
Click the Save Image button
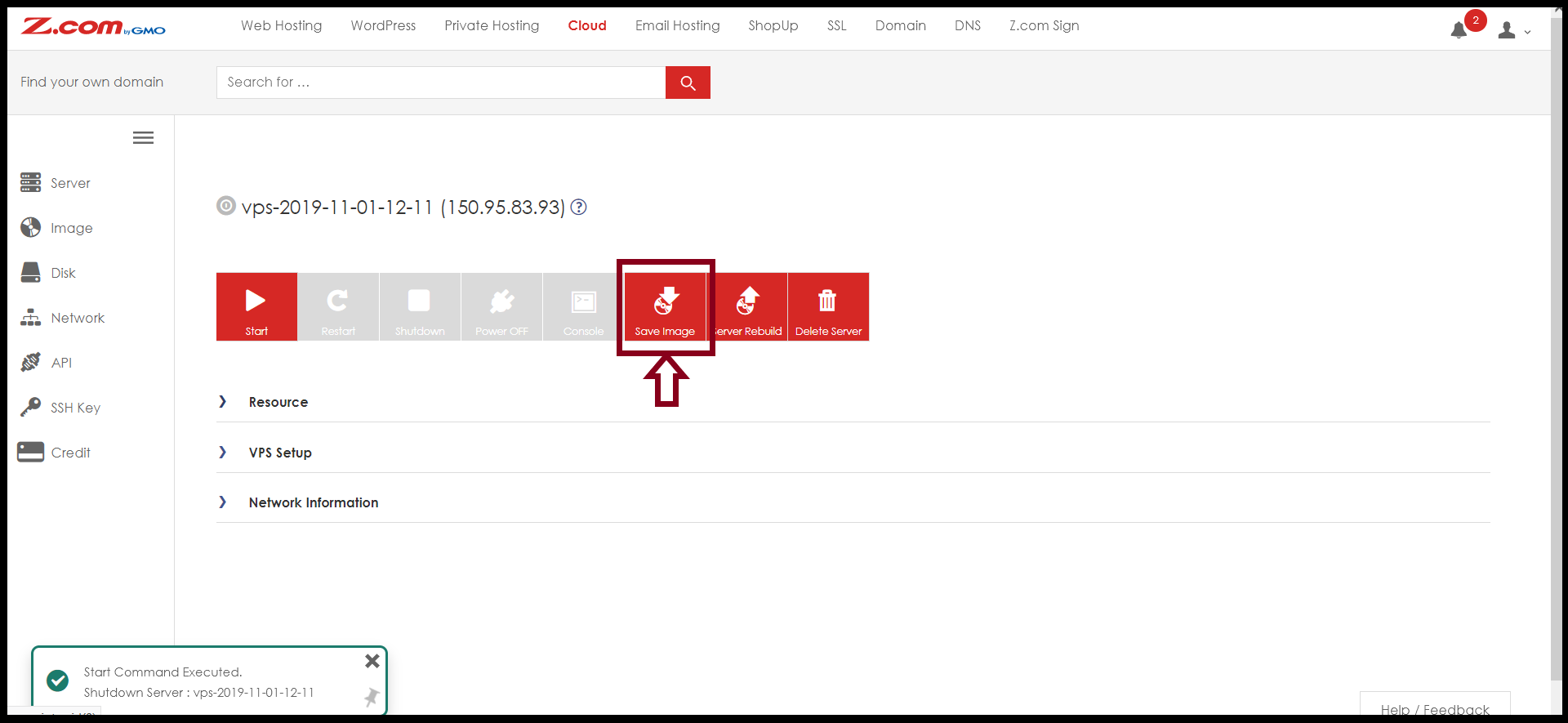pyautogui.click(x=665, y=306)
